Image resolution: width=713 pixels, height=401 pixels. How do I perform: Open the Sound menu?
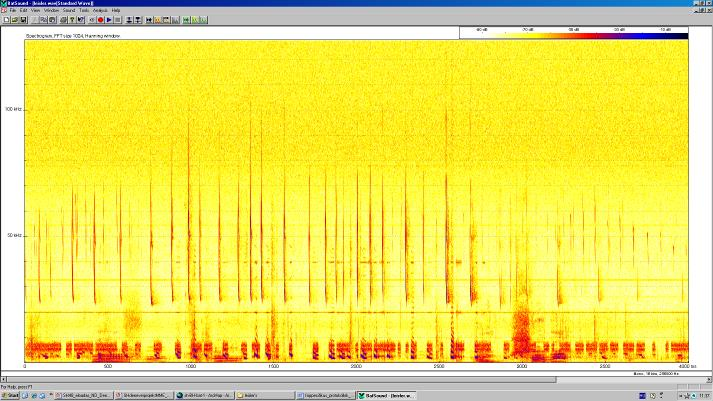coord(69,10)
